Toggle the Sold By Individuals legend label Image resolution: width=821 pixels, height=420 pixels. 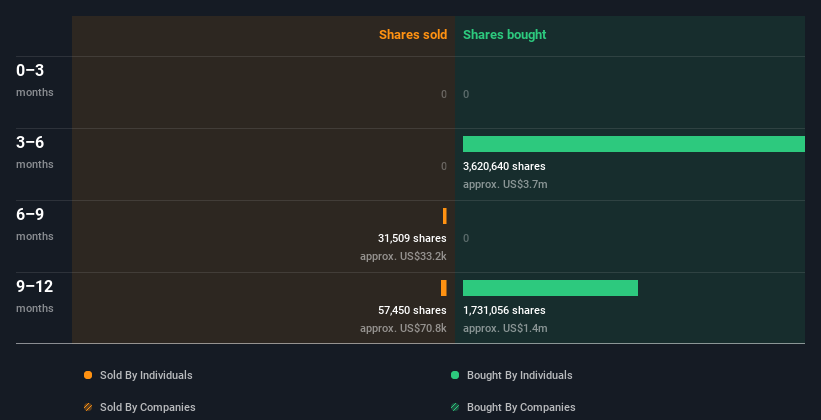tap(146, 375)
